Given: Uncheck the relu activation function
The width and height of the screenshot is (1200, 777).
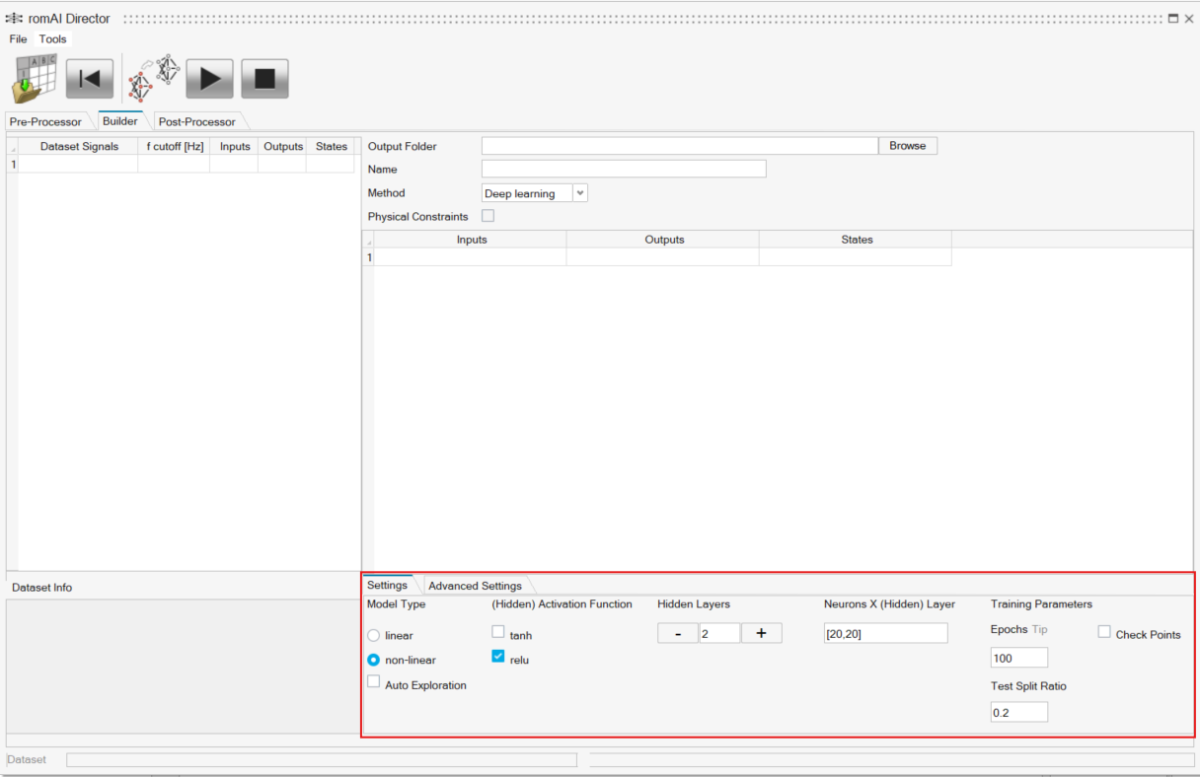Looking at the screenshot, I should click(x=498, y=657).
